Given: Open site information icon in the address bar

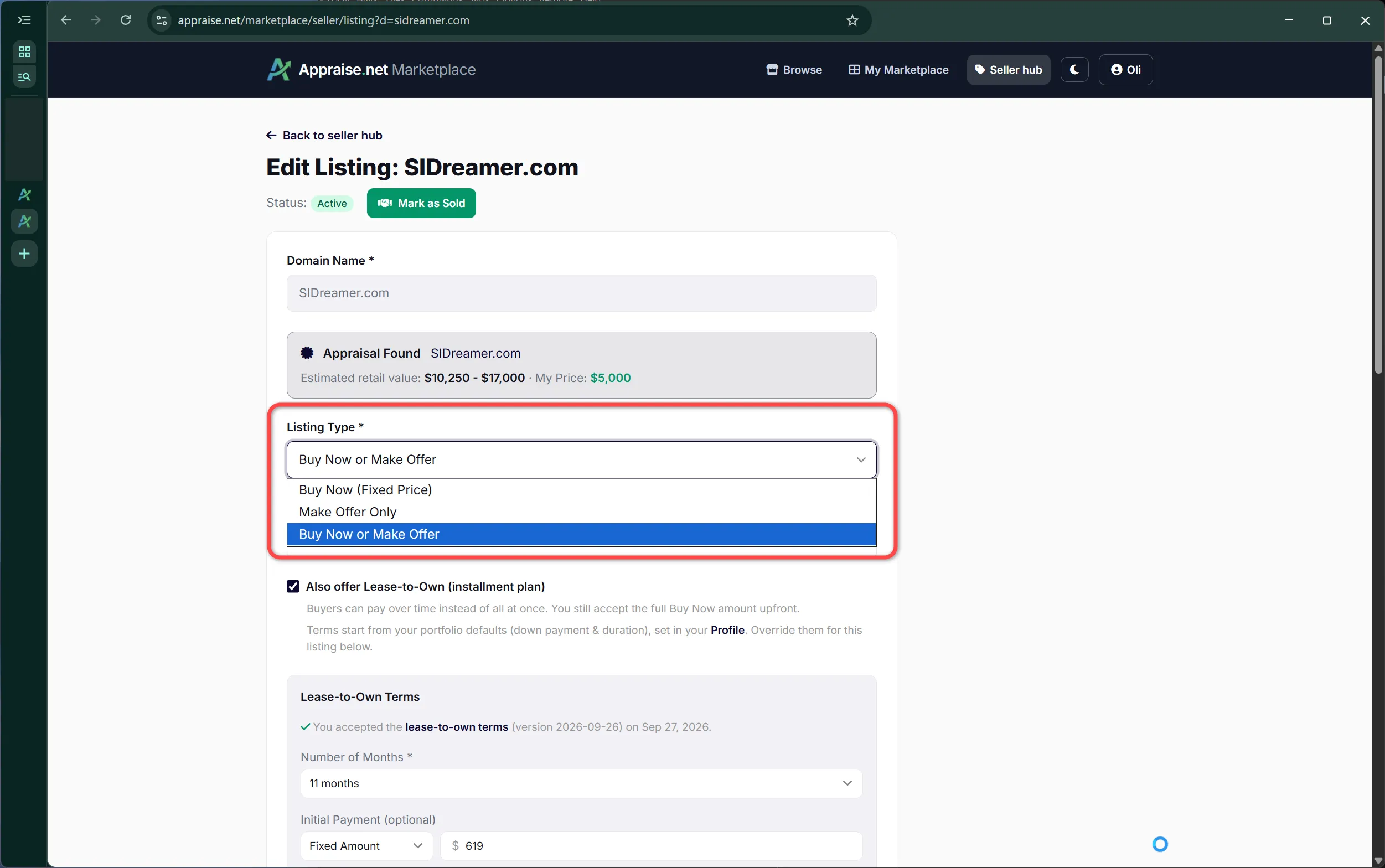Looking at the screenshot, I should pos(162,20).
